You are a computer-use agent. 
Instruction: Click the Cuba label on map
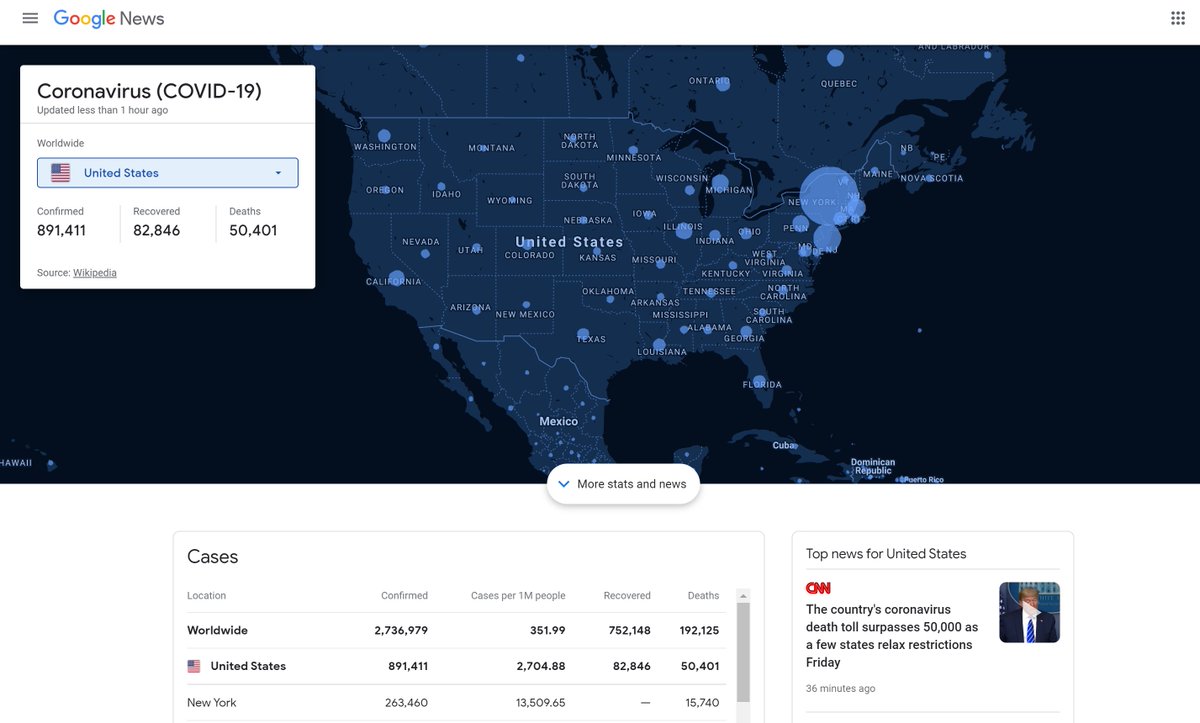pyautogui.click(x=783, y=445)
